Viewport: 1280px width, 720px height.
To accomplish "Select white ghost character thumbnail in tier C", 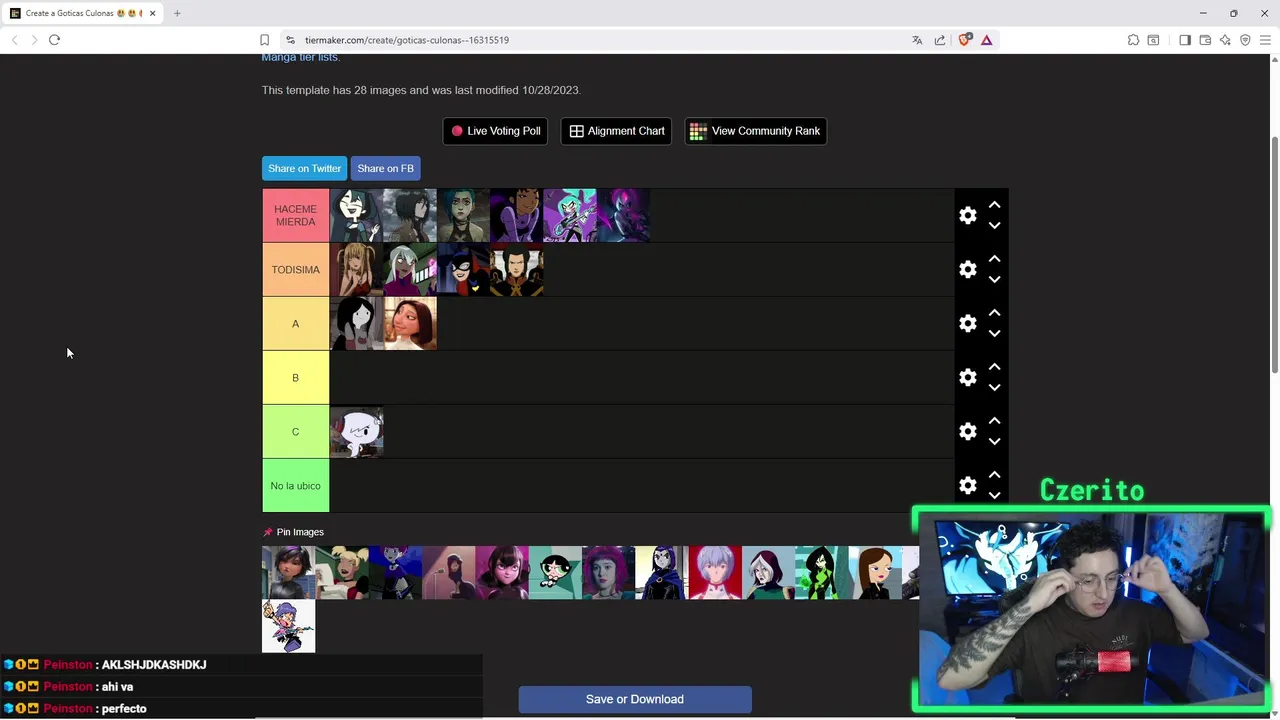I will coord(357,431).
